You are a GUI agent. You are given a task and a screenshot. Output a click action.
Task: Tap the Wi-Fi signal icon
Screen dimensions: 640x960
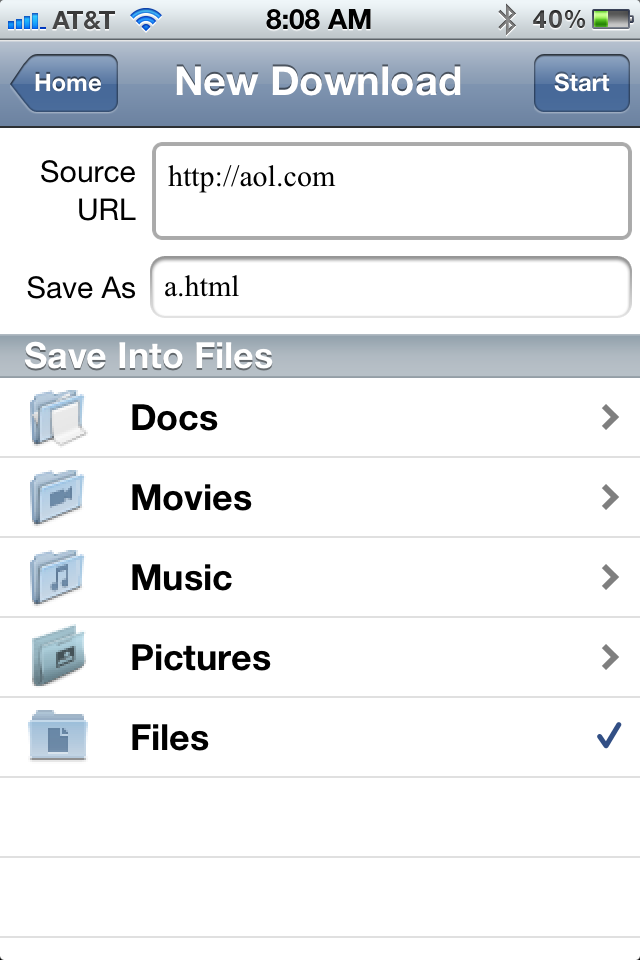pyautogui.click(x=148, y=19)
